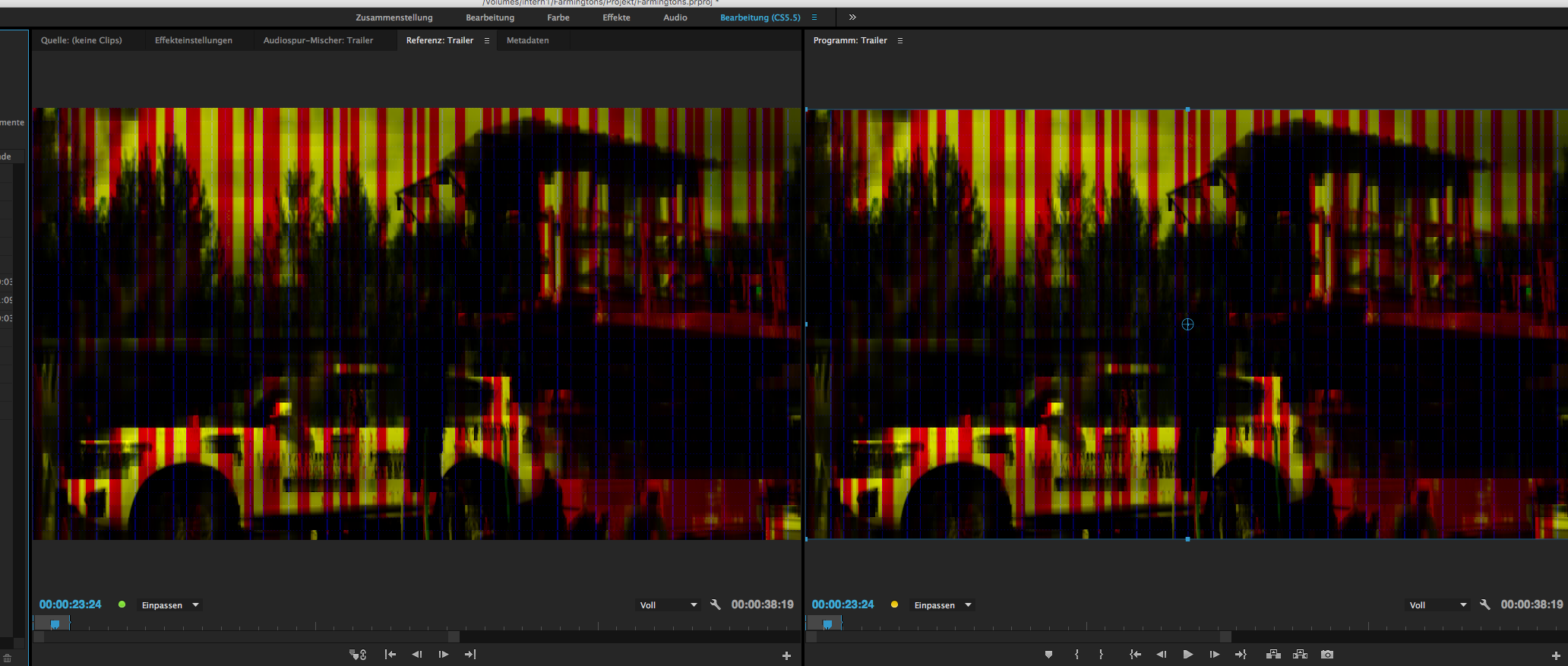
Task: Open Programm: Trailer panel menu
Action: (x=900, y=40)
